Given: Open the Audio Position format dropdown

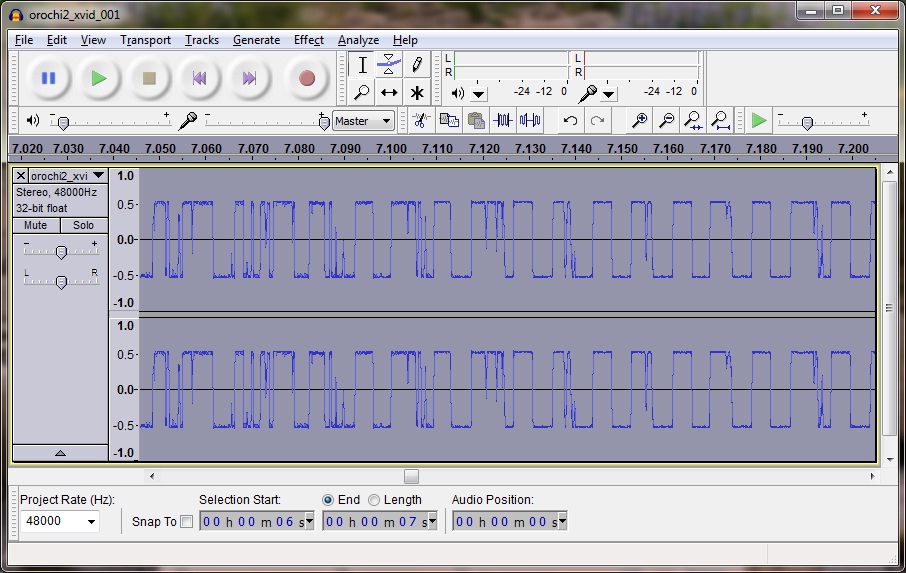Looking at the screenshot, I should (x=562, y=522).
